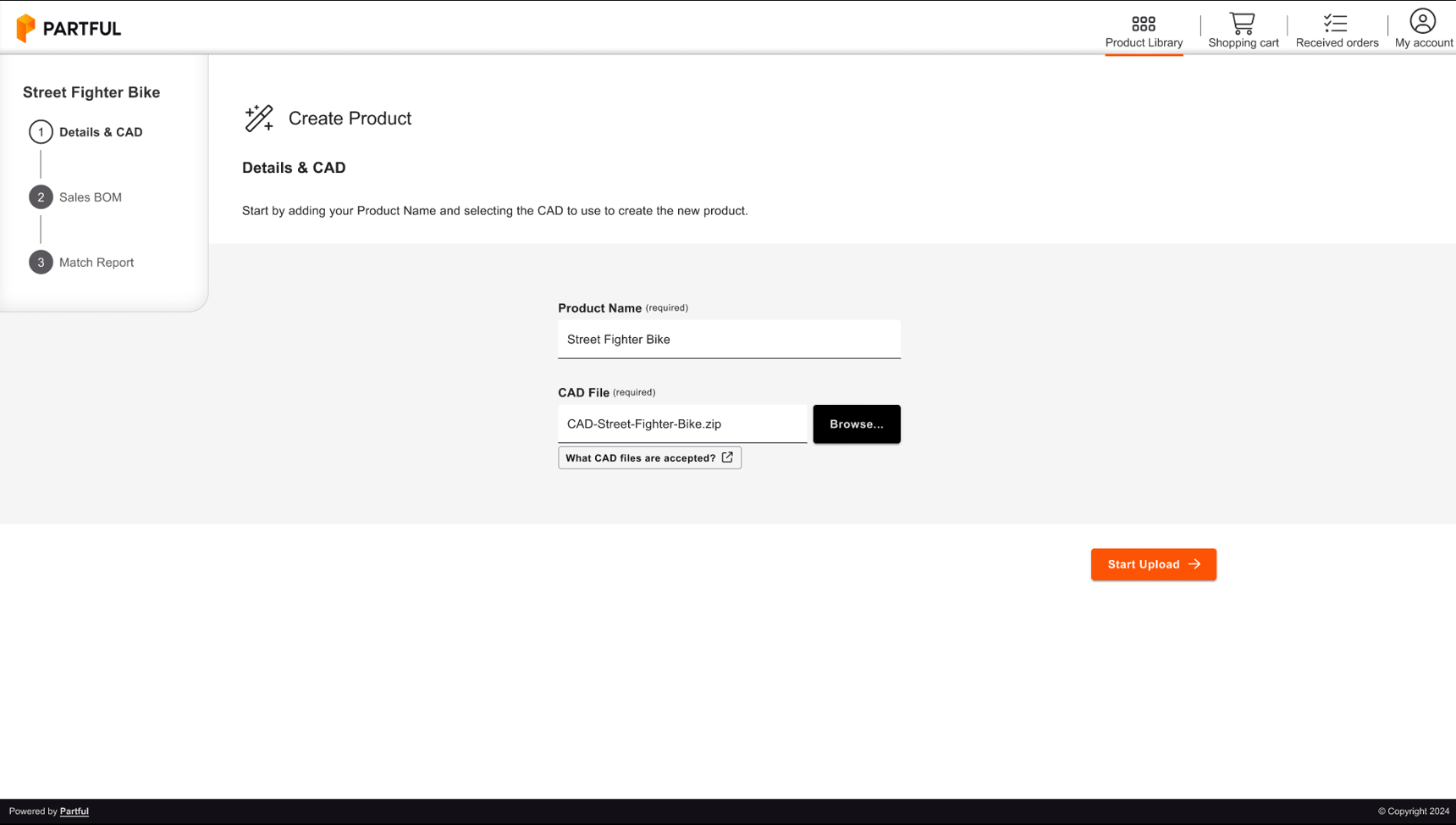This screenshot has height=825, width=1456.
Task: View Received orders checklist icon
Action: 1336,23
